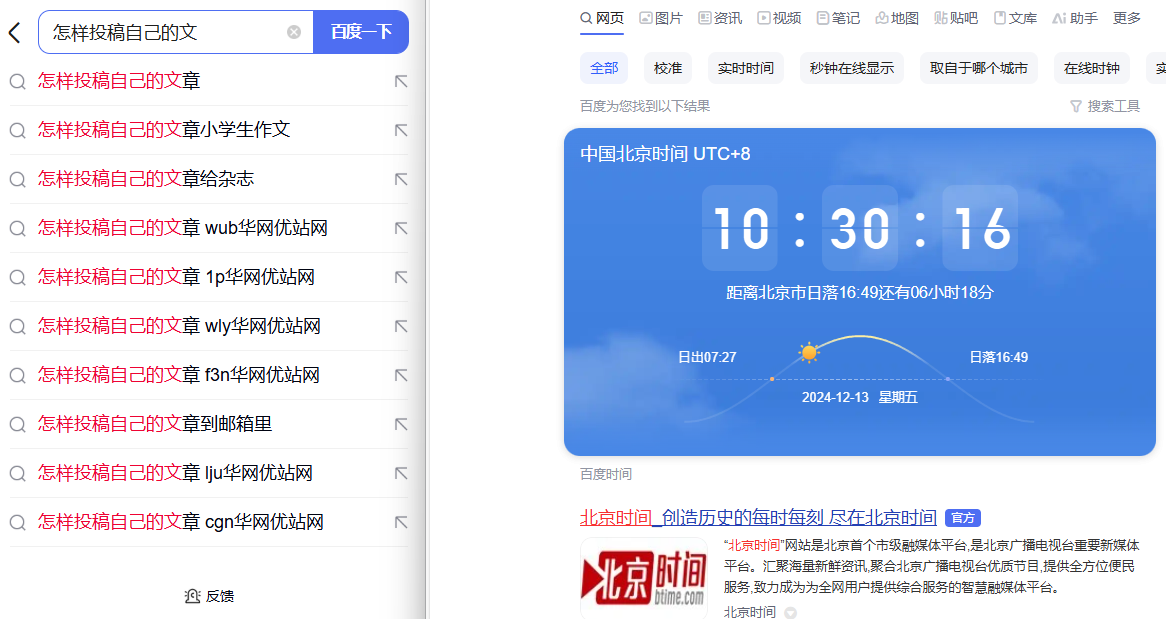The width and height of the screenshot is (1166, 619).
Task: Tap fill arrow for cgn华网优站网 suggestion
Action: (401, 523)
